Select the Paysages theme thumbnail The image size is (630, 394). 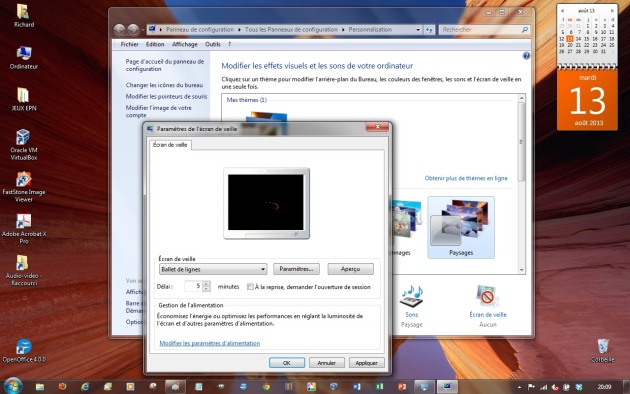461,227
